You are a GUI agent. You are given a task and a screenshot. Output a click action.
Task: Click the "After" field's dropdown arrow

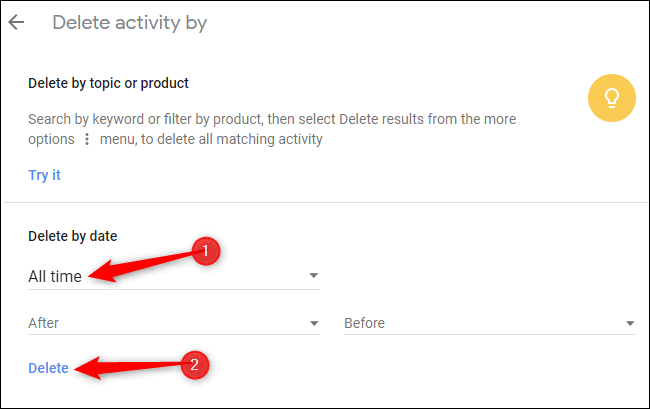pos(314,324)
